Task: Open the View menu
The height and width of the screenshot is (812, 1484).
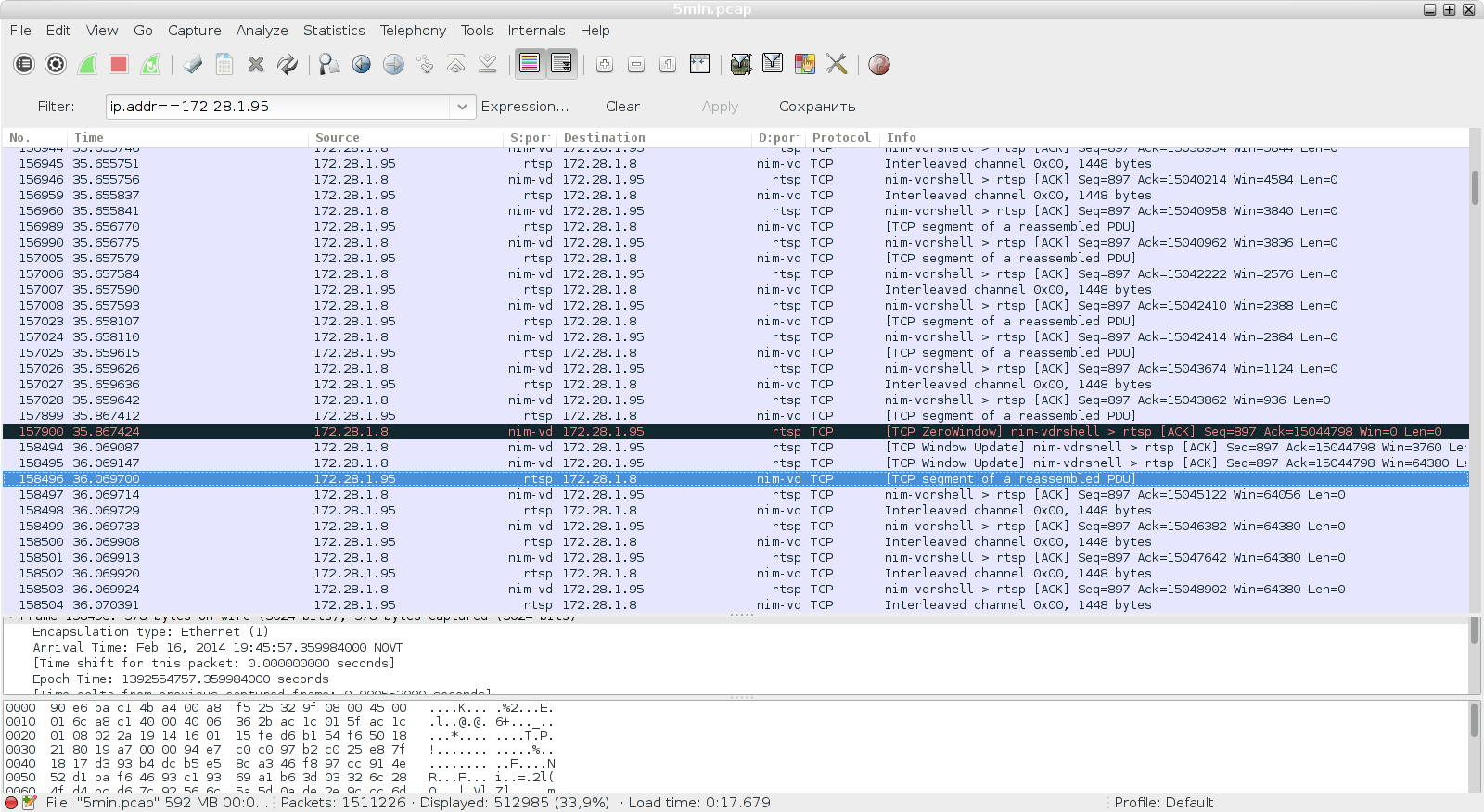Action: [102, 31]
